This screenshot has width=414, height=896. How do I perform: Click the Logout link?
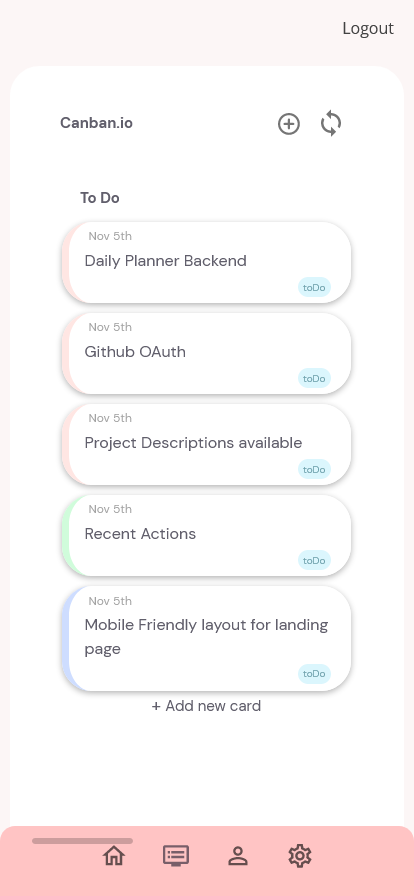click(368, 28)
